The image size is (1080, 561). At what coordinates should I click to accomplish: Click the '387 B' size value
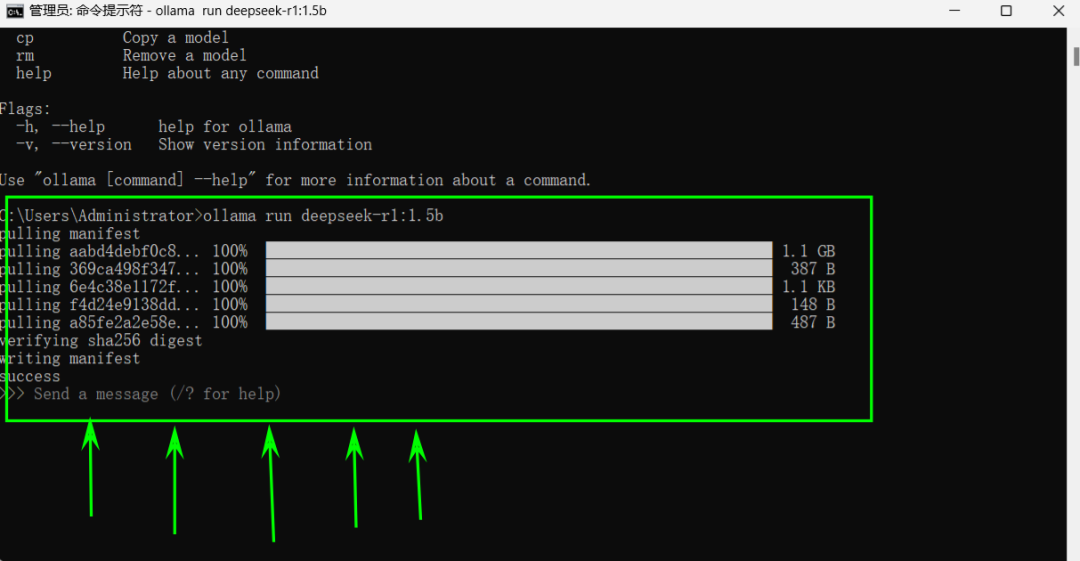pyautogui.click(x=813, y=269)
